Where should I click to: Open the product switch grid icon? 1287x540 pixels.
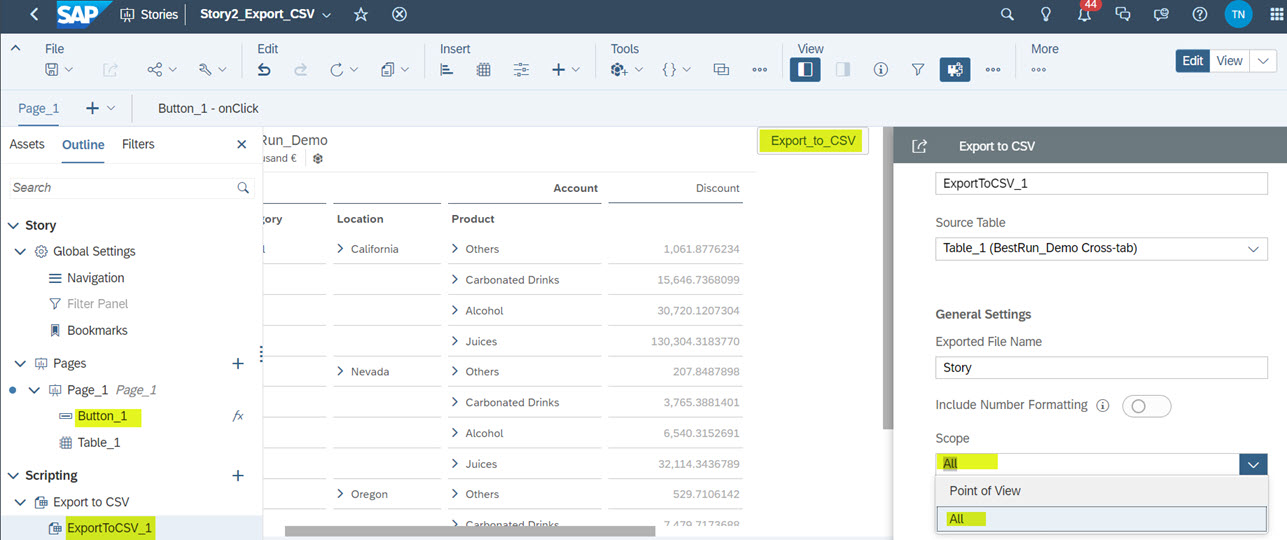point(1276,14)
